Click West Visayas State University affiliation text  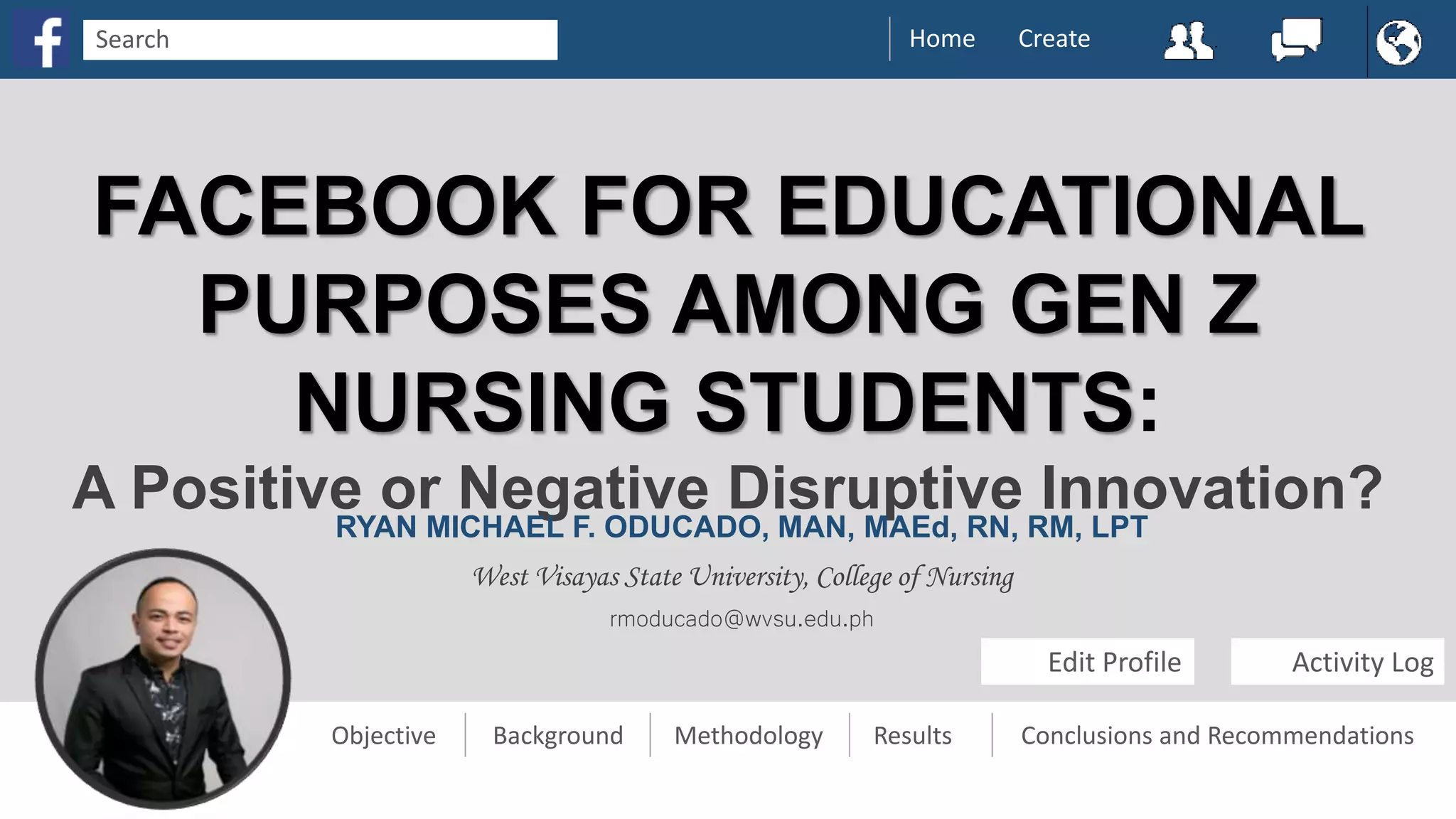pos(743,577)
